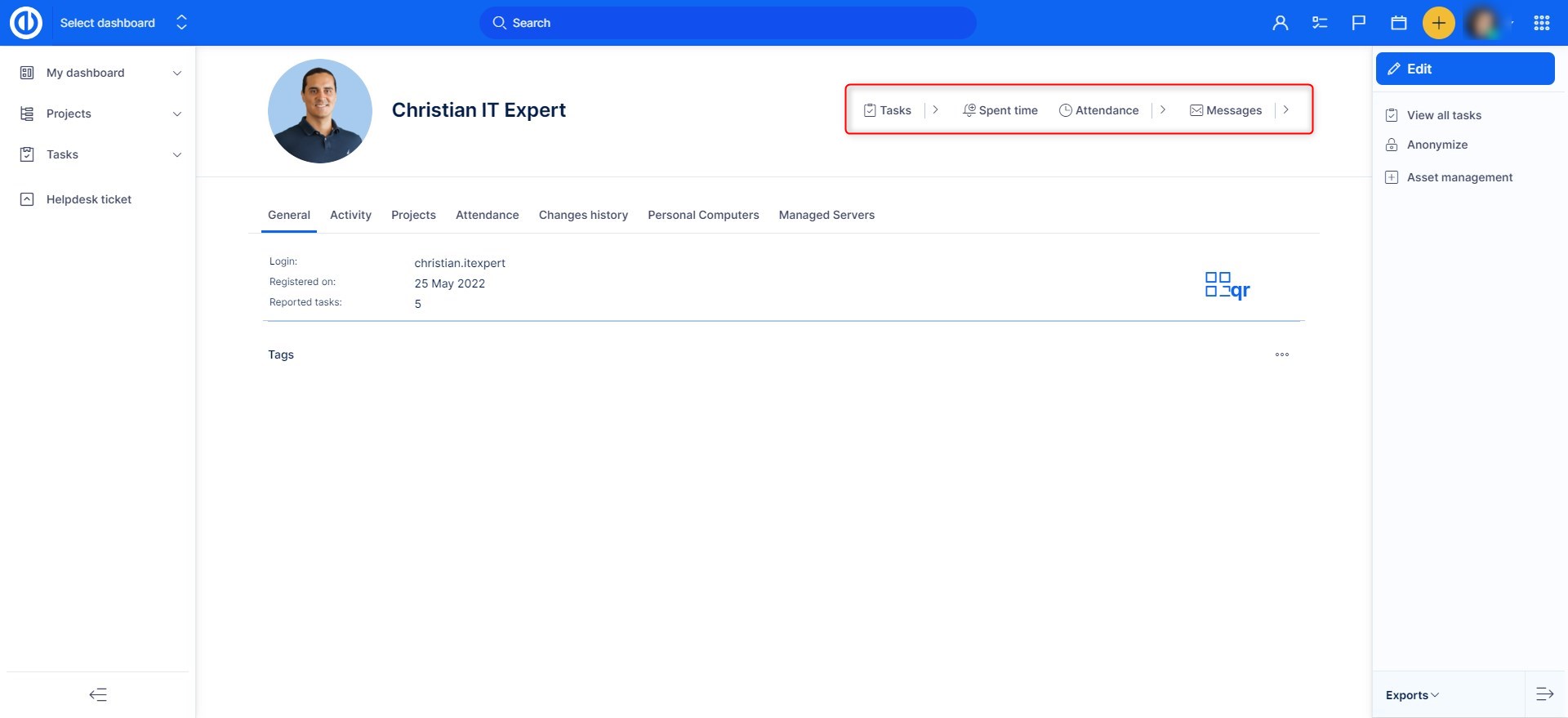Click the flag icon in top bar
Viewport: 1568px width, 718px height.
pos(1358,23)
